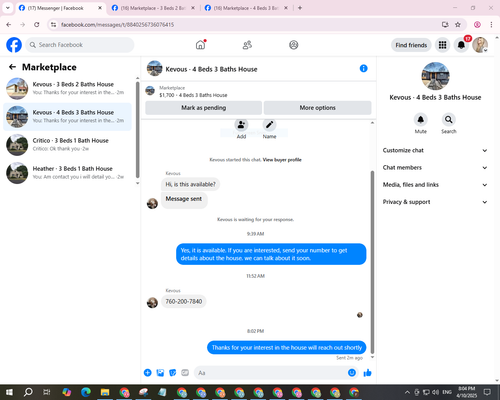Expand the Chat members section
The height and width of the screenshot is (400, 500).
(435, 168)
